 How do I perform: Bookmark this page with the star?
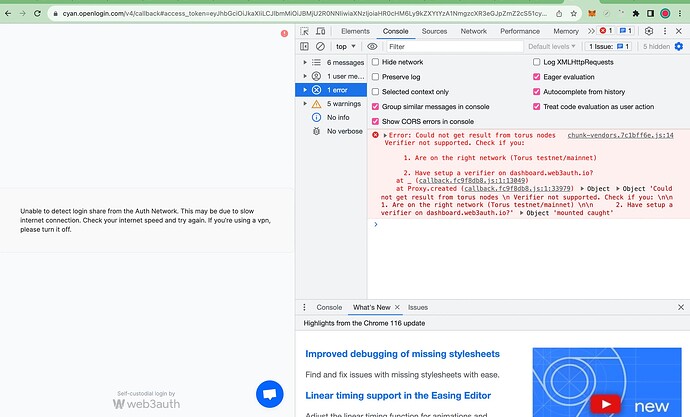click(573, 14)
